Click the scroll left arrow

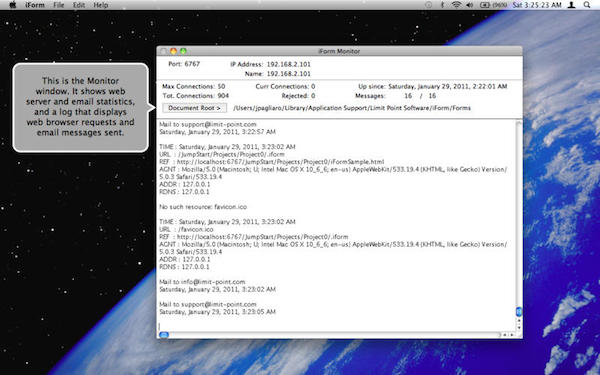coord(505,335)
